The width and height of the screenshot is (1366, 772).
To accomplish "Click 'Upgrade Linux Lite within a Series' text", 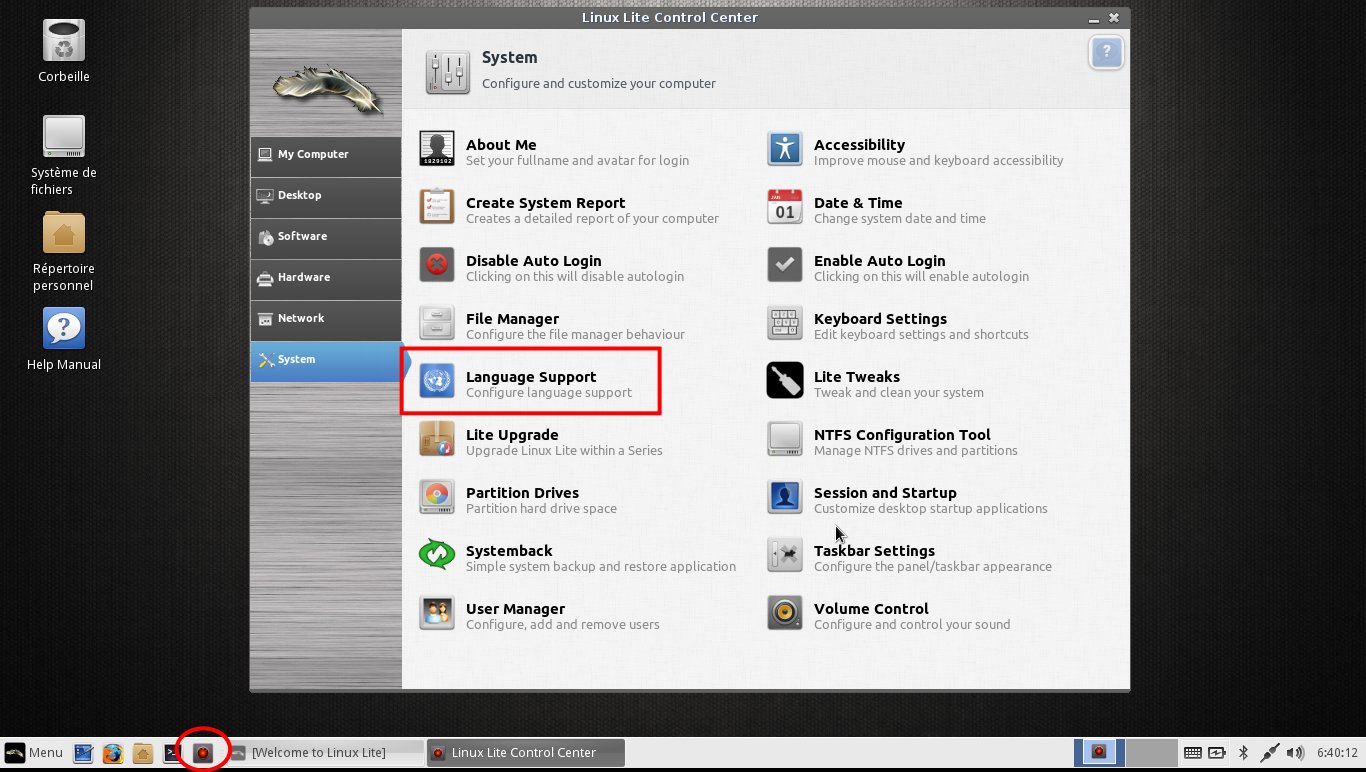I will (564, 451).
